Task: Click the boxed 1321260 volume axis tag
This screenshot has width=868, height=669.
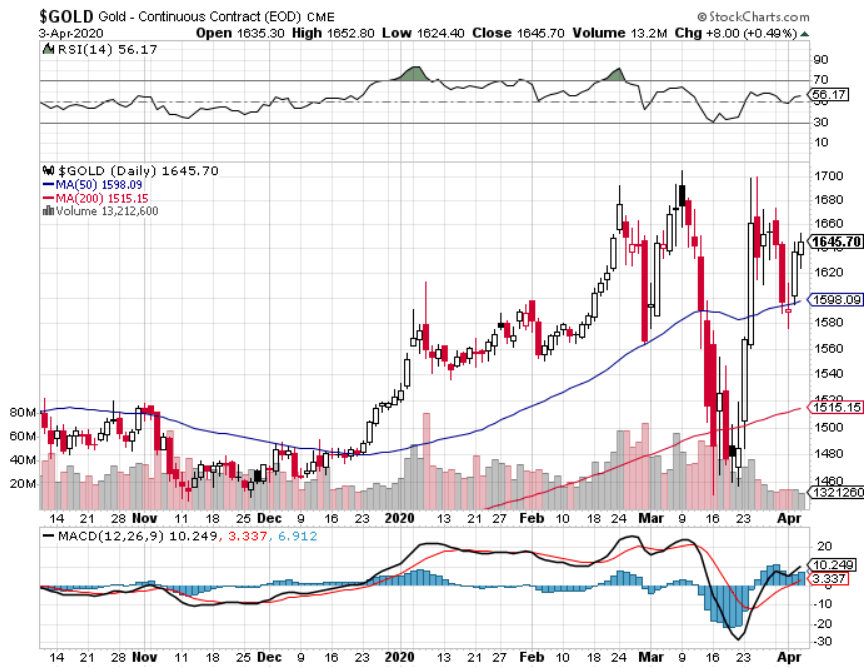Action: point(836,492)
